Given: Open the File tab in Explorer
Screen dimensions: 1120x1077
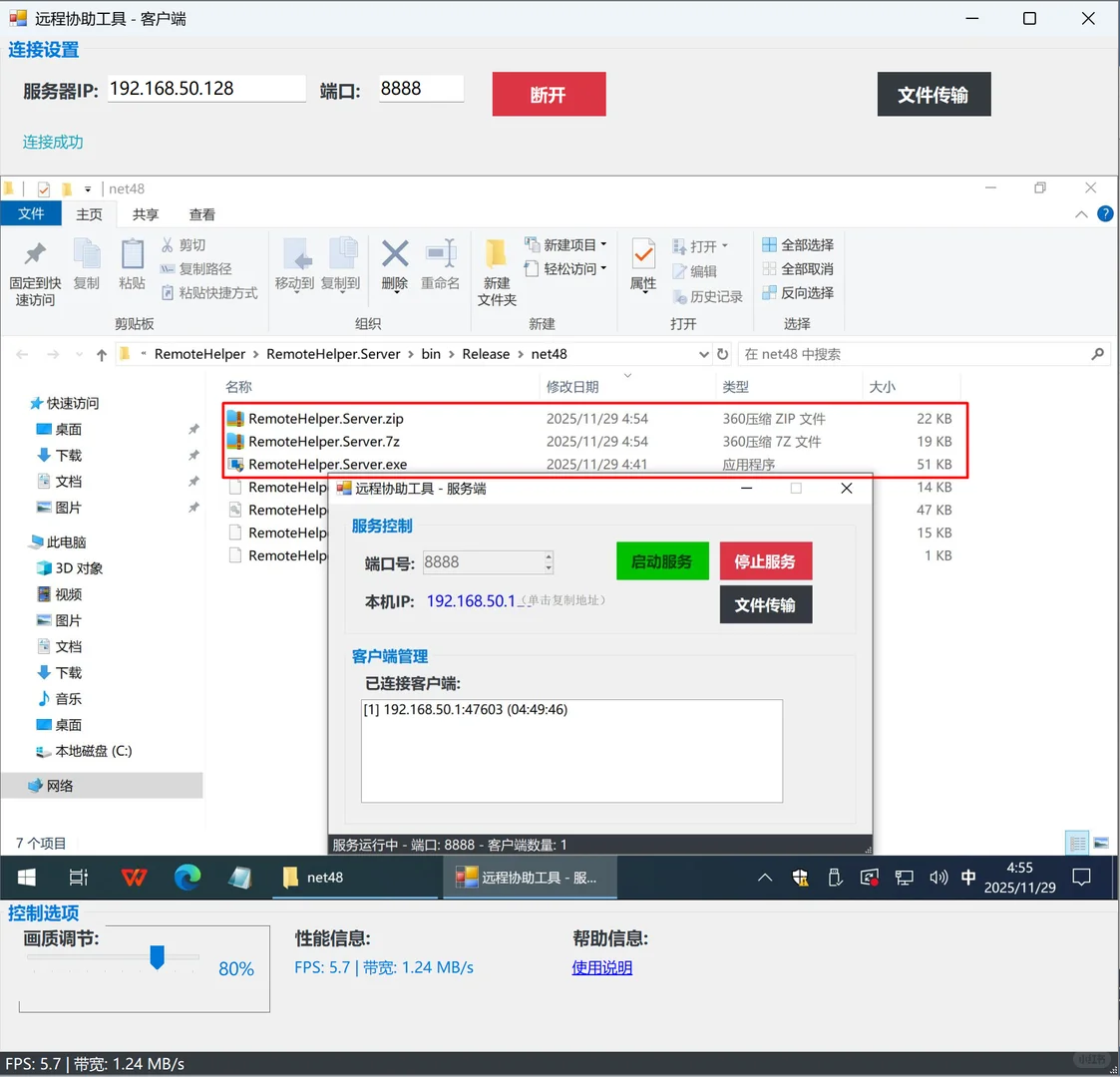Looking at the screenshot, I should [31, 213].
